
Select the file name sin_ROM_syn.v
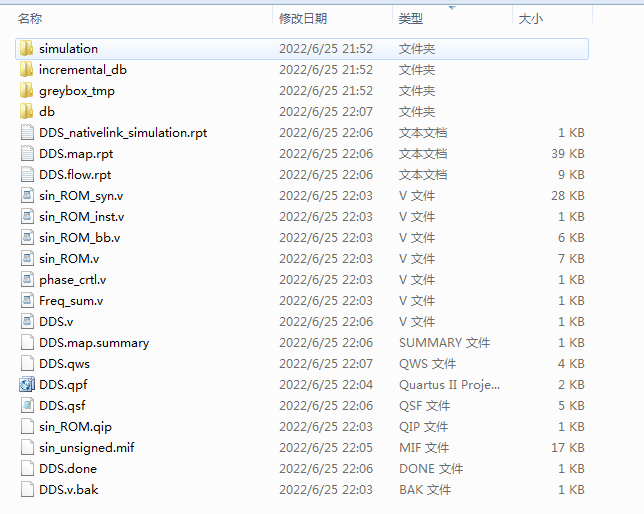tap(81, 196)
